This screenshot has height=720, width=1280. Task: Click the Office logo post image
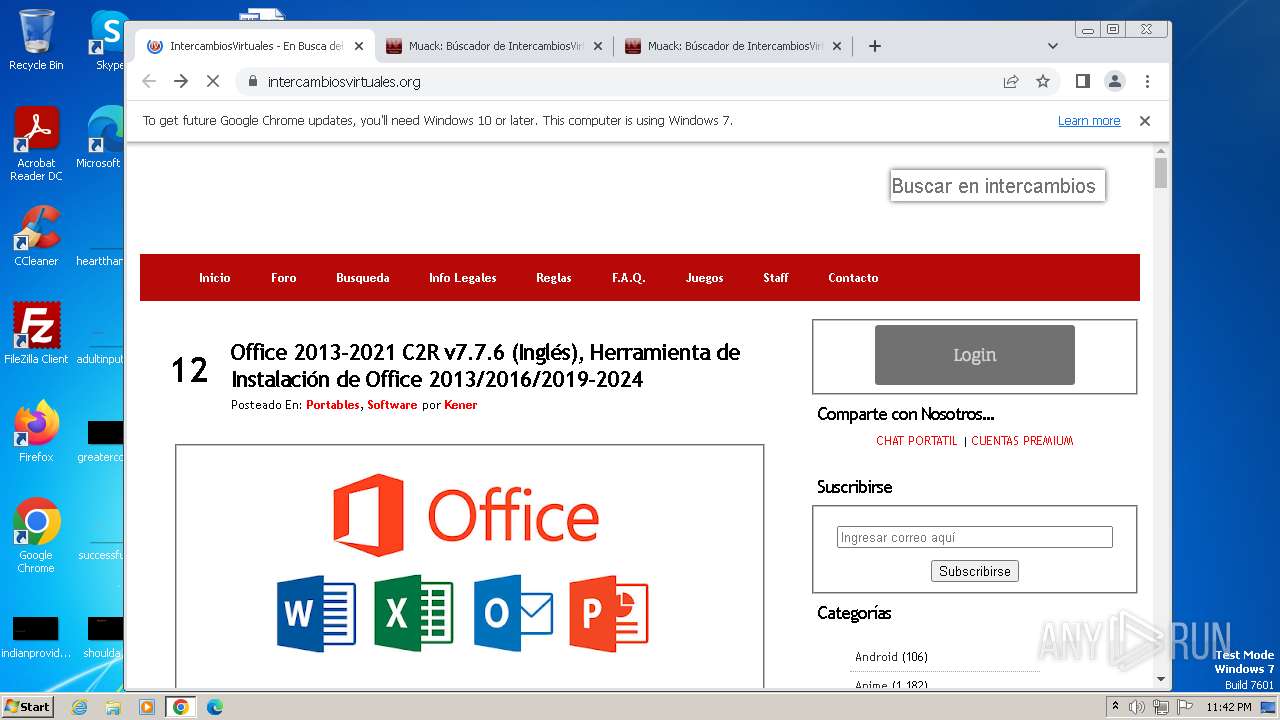[469, 565]
